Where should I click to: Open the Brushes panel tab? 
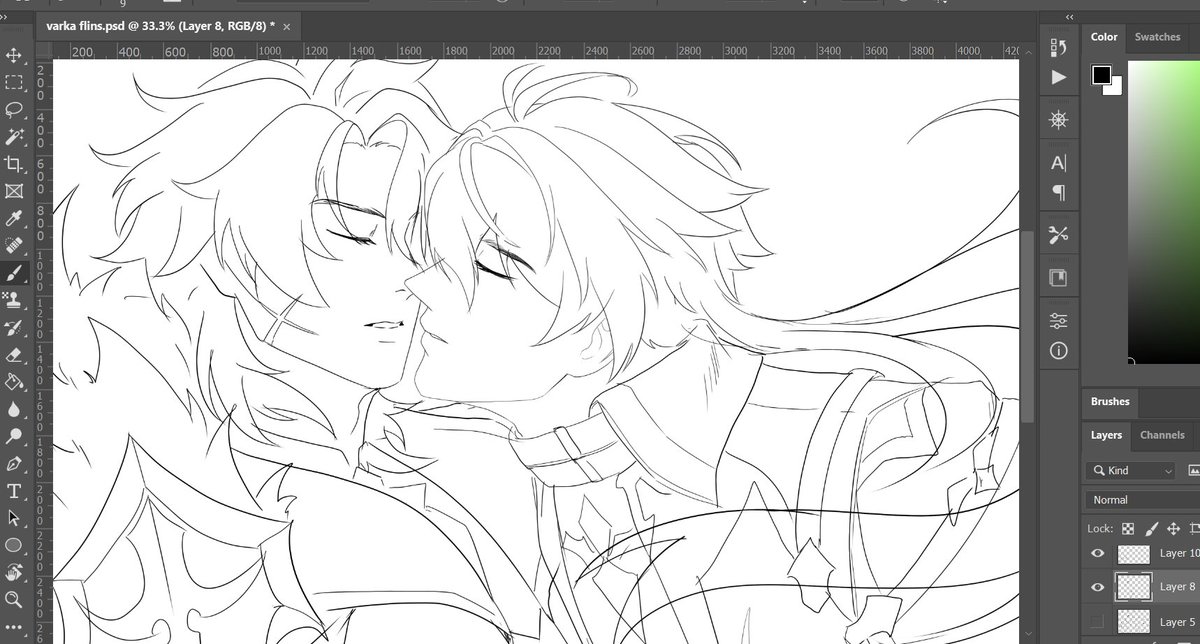tap(1110, 402)
